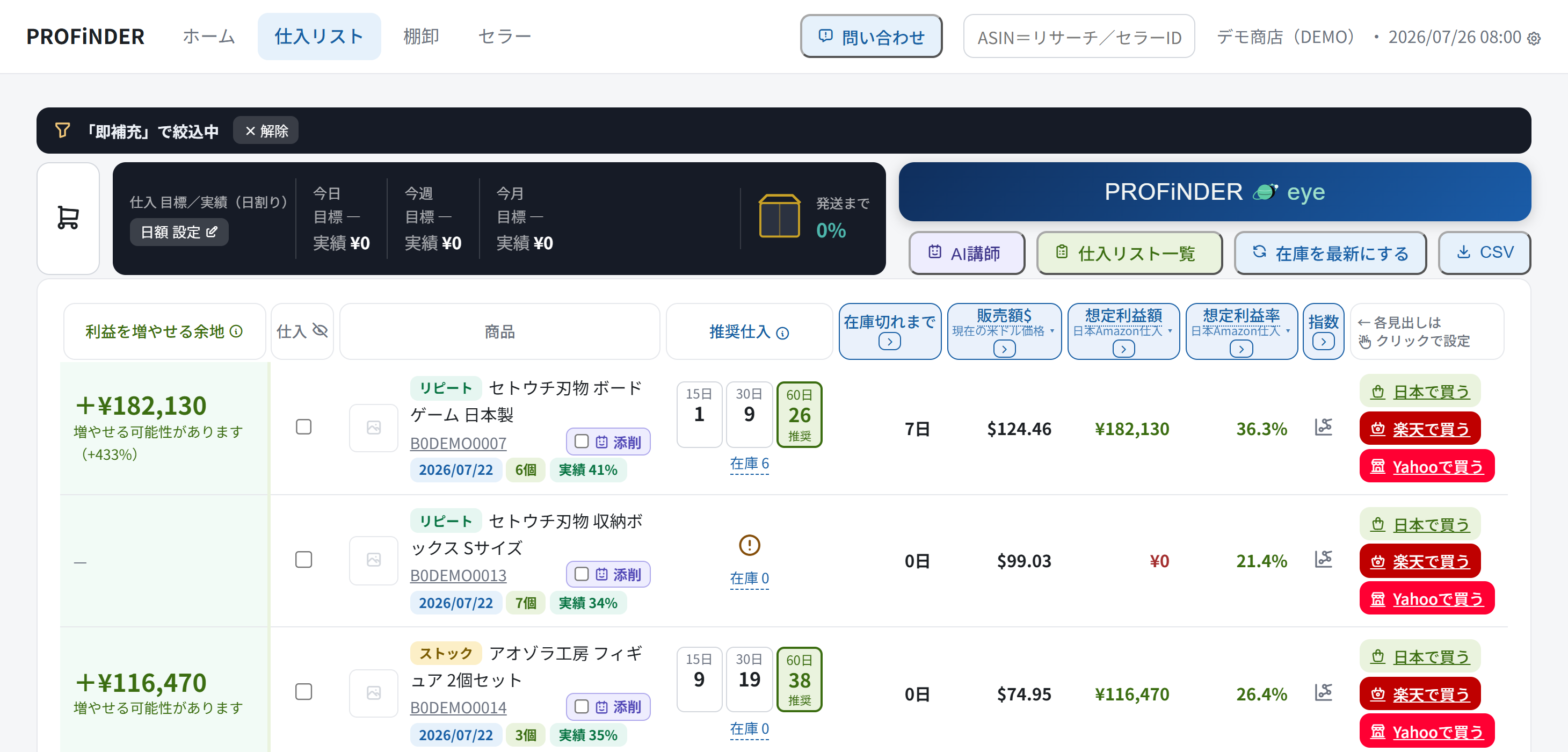
Task: Go to the ホーム tab
Action: pyautogui.click(x=209, y=37)
